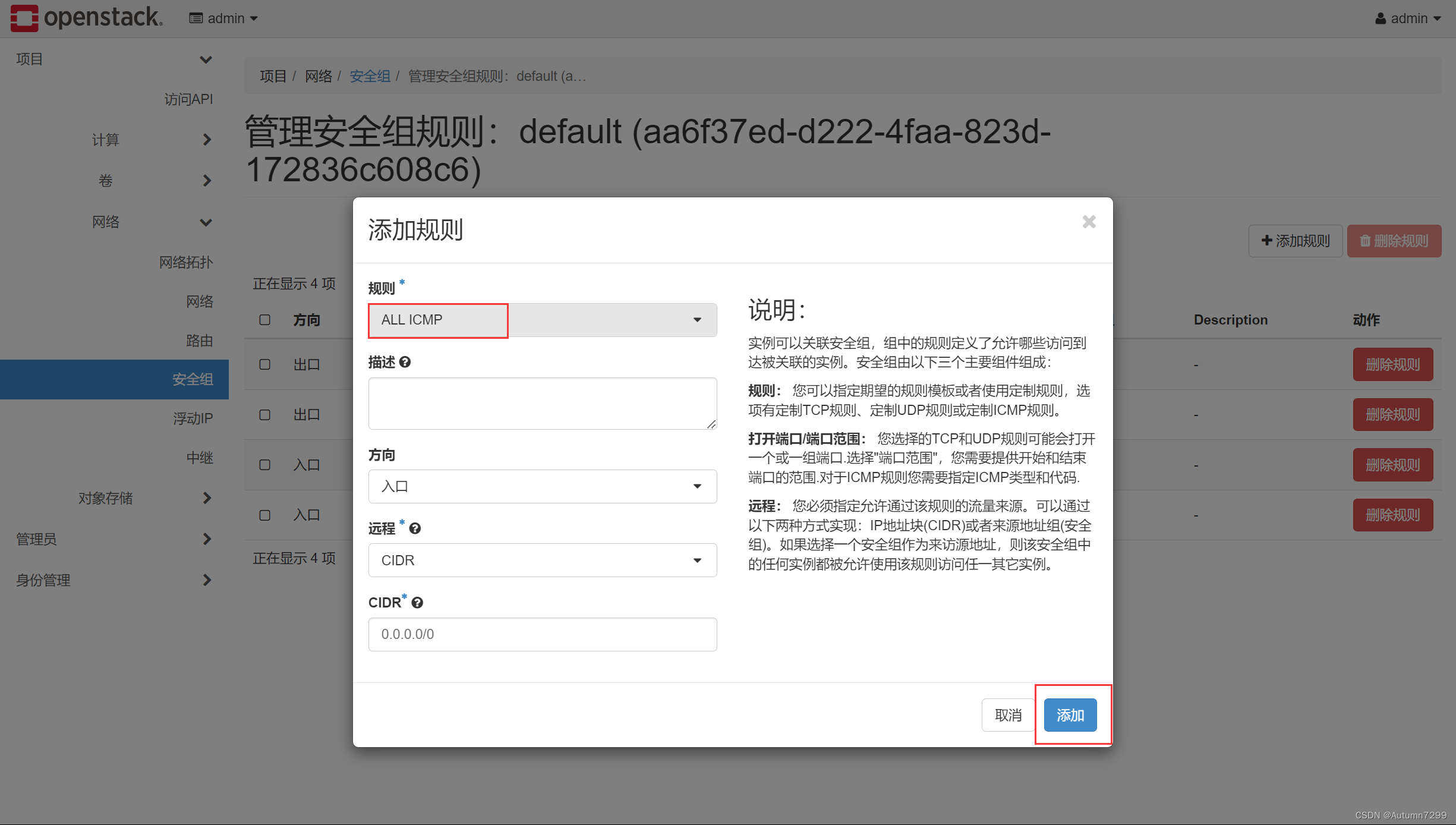Viewport: 1456px width, 825px height.
Task: Open the 规则 dropdown showing ALL ICMP
Action: click(543, 320)
